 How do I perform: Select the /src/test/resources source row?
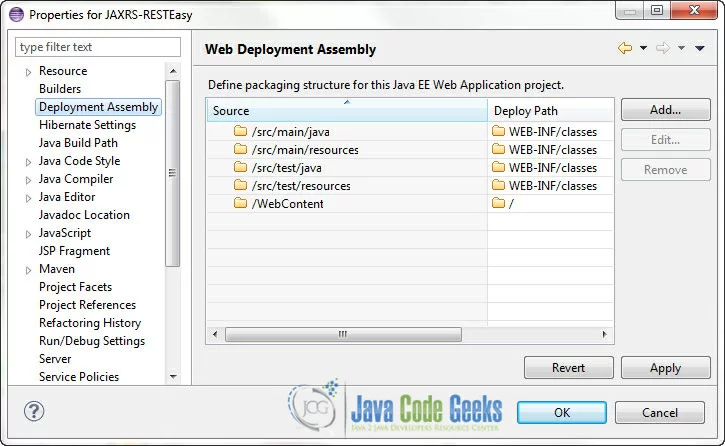pyautogui.click(x=347, y=186)
